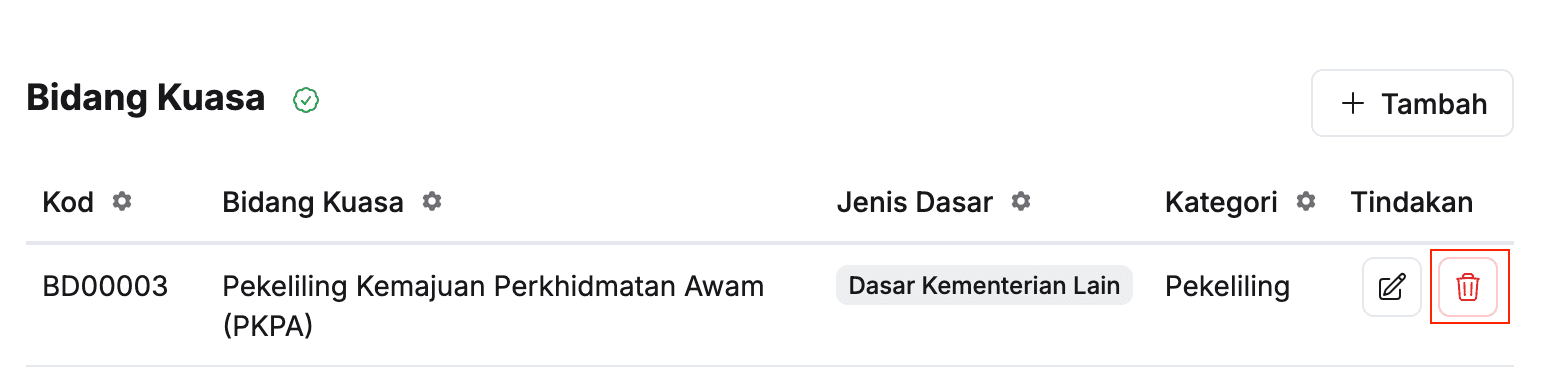
Task: Click the Bidang Kuasa section title
Action: (x=145, y=98)
